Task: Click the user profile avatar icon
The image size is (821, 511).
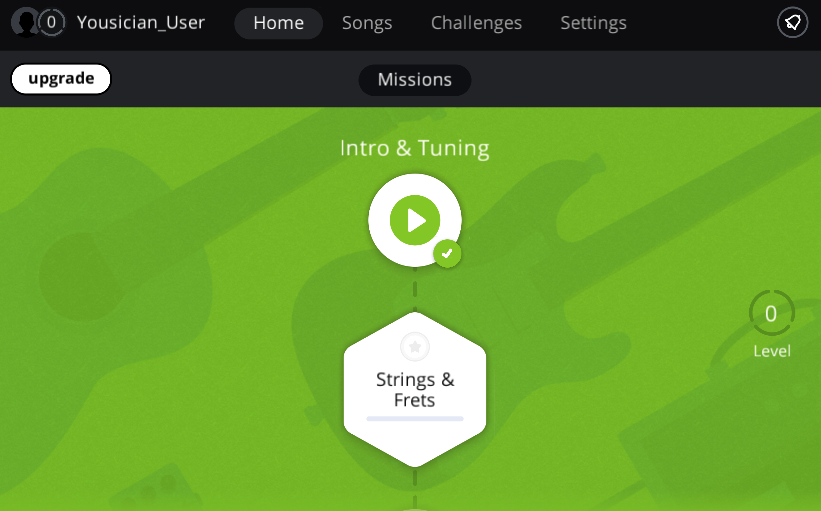Action: point(24,22)
